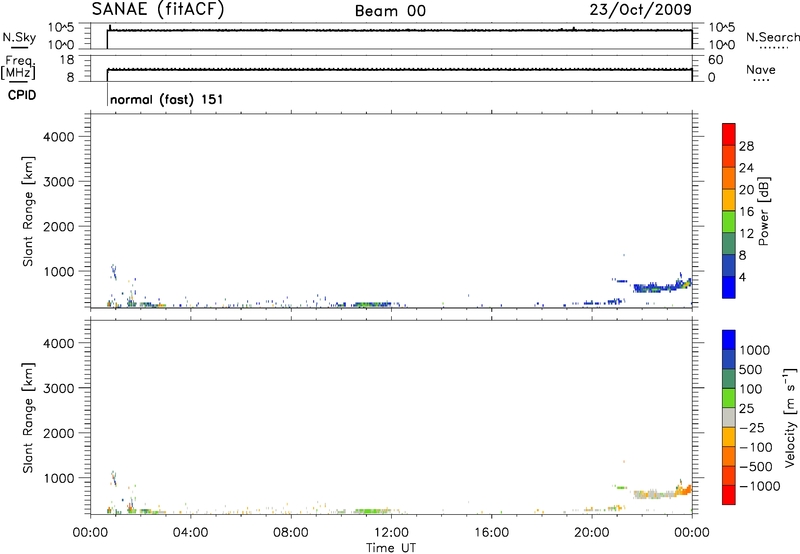Click the Slant Range label of the power panel
The height and width of the screenshot is (554, 800).
28,211
